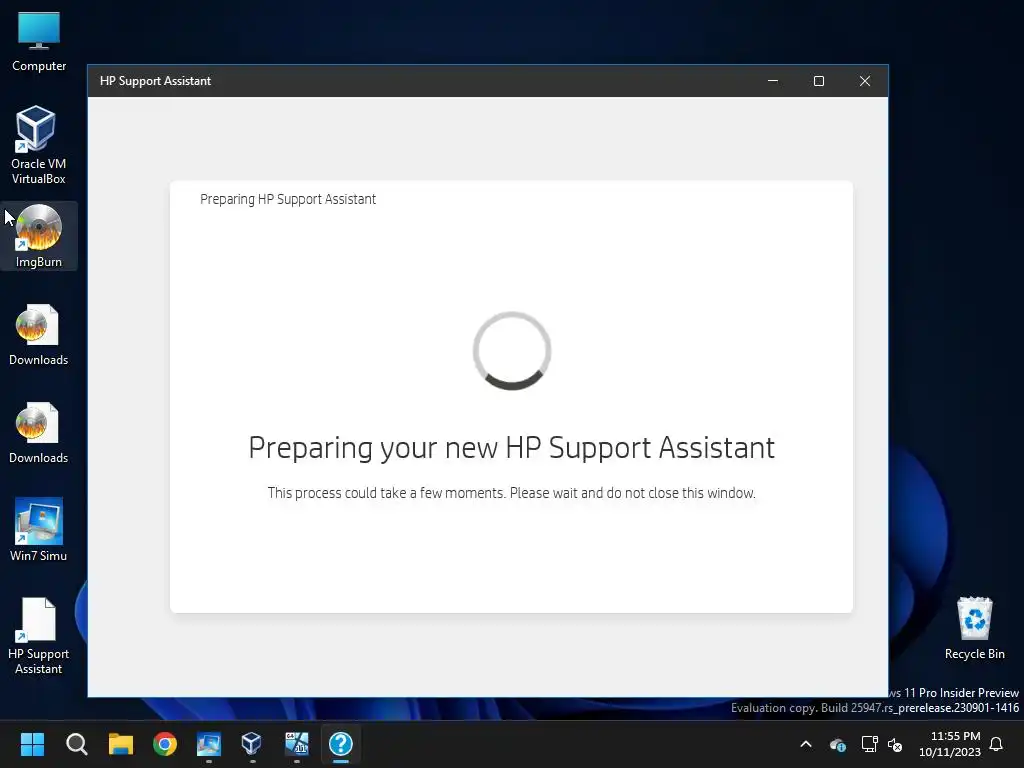1024x768 pixels.
Task: Close the HP Support Assistant window
Action: point(865,81)
